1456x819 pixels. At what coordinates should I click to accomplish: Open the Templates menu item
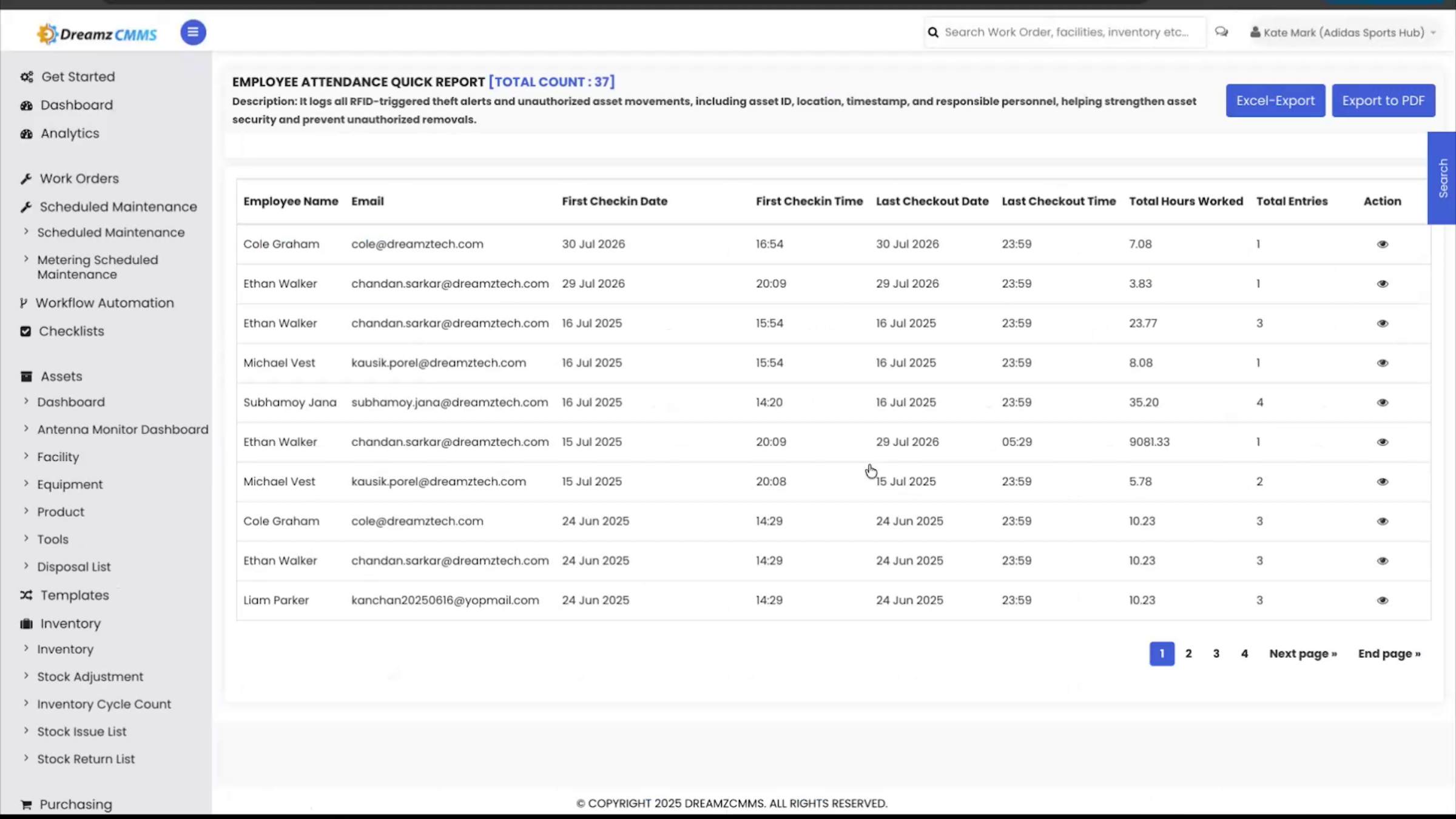(75, 595)
